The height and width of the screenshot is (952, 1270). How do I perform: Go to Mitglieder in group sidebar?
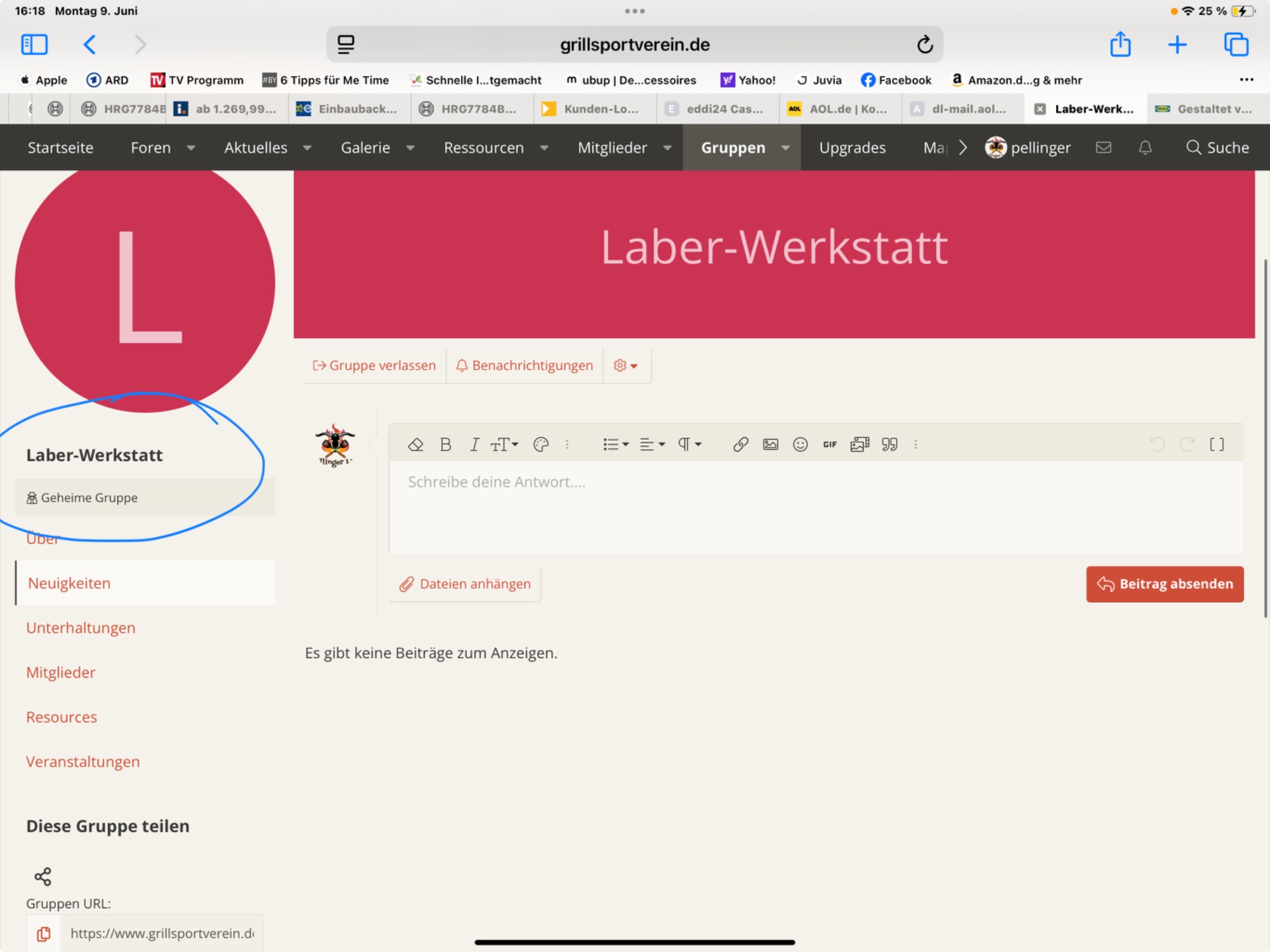pos(60,673)
